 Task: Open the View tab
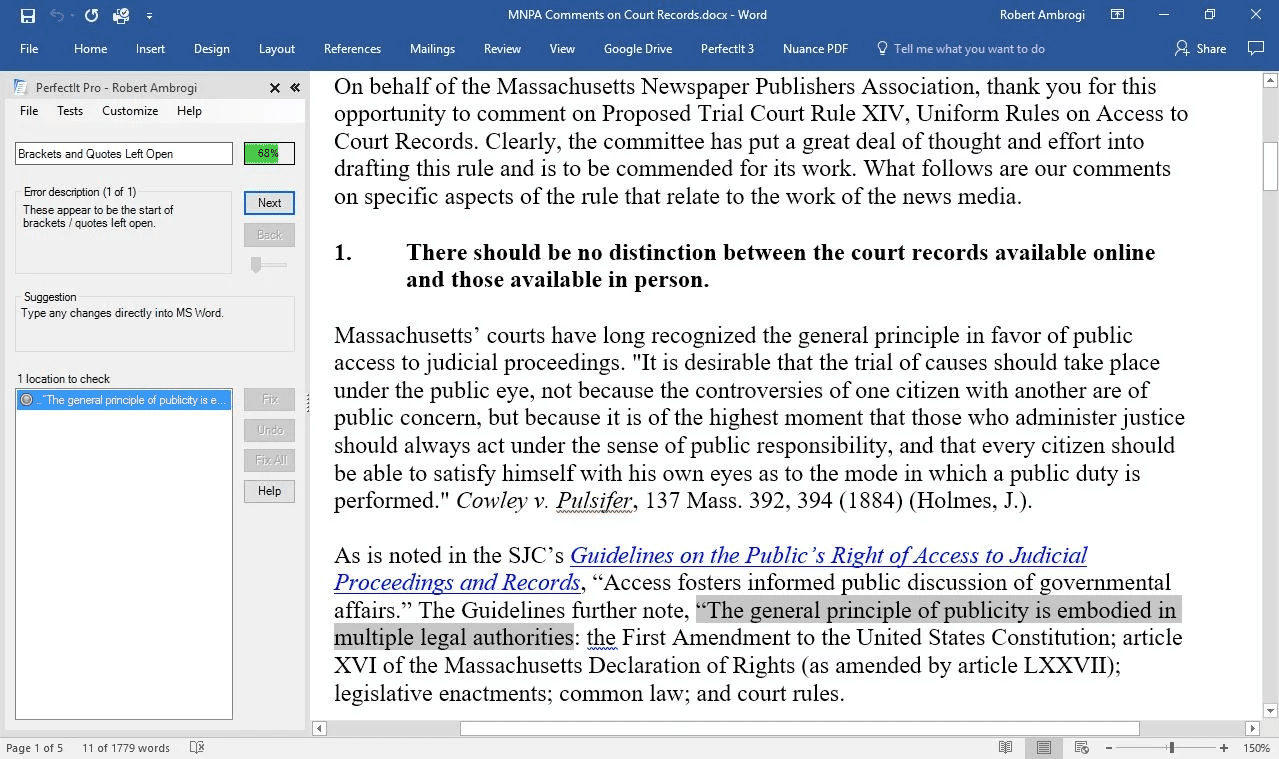(562, 48)
